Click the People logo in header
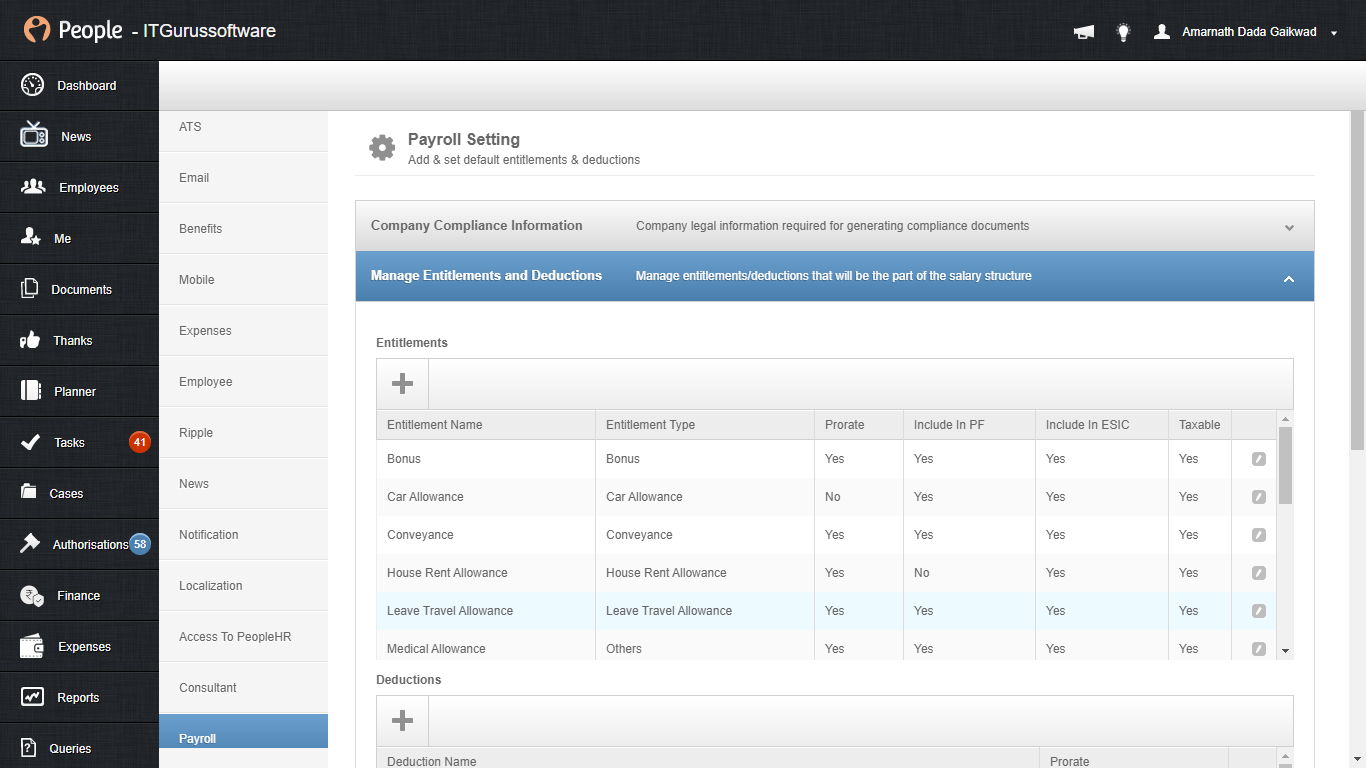1366x768 pixels. click(73, 31)
